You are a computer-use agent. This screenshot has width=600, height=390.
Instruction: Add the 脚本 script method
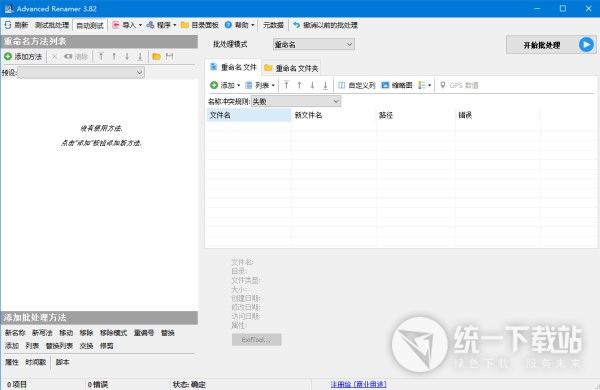62,362
